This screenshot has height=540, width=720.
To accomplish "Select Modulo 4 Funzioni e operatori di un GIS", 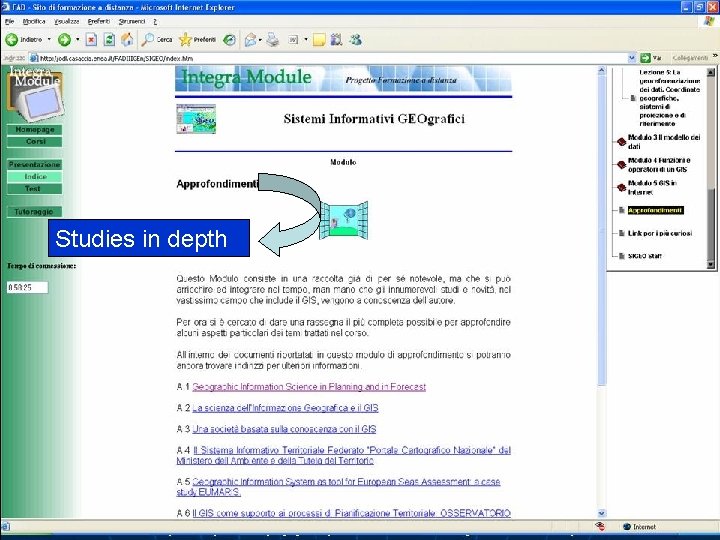I will point(659,164).
